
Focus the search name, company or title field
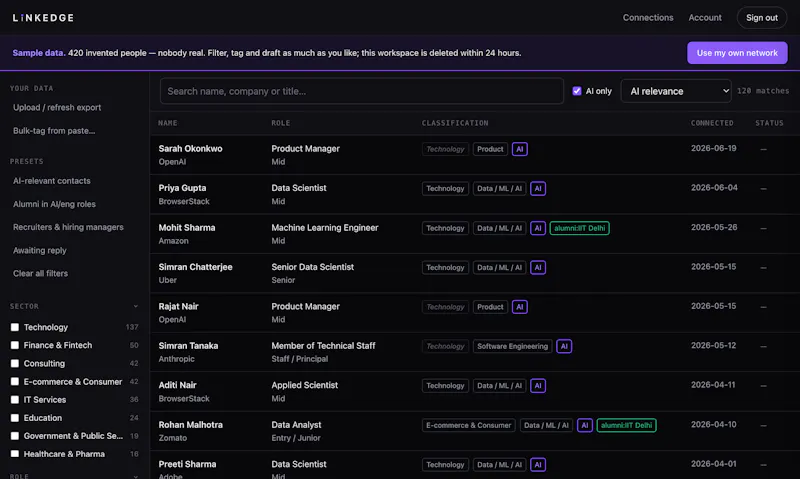[x=362, y=91]
